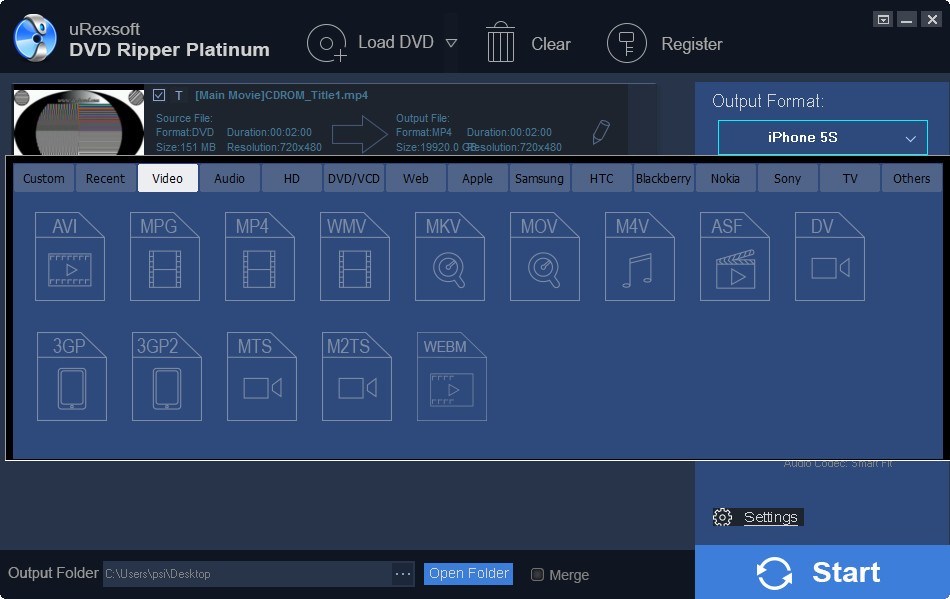The image size is (950, 599).
Task: Enable the Merge checkbox
Action: 537,575
